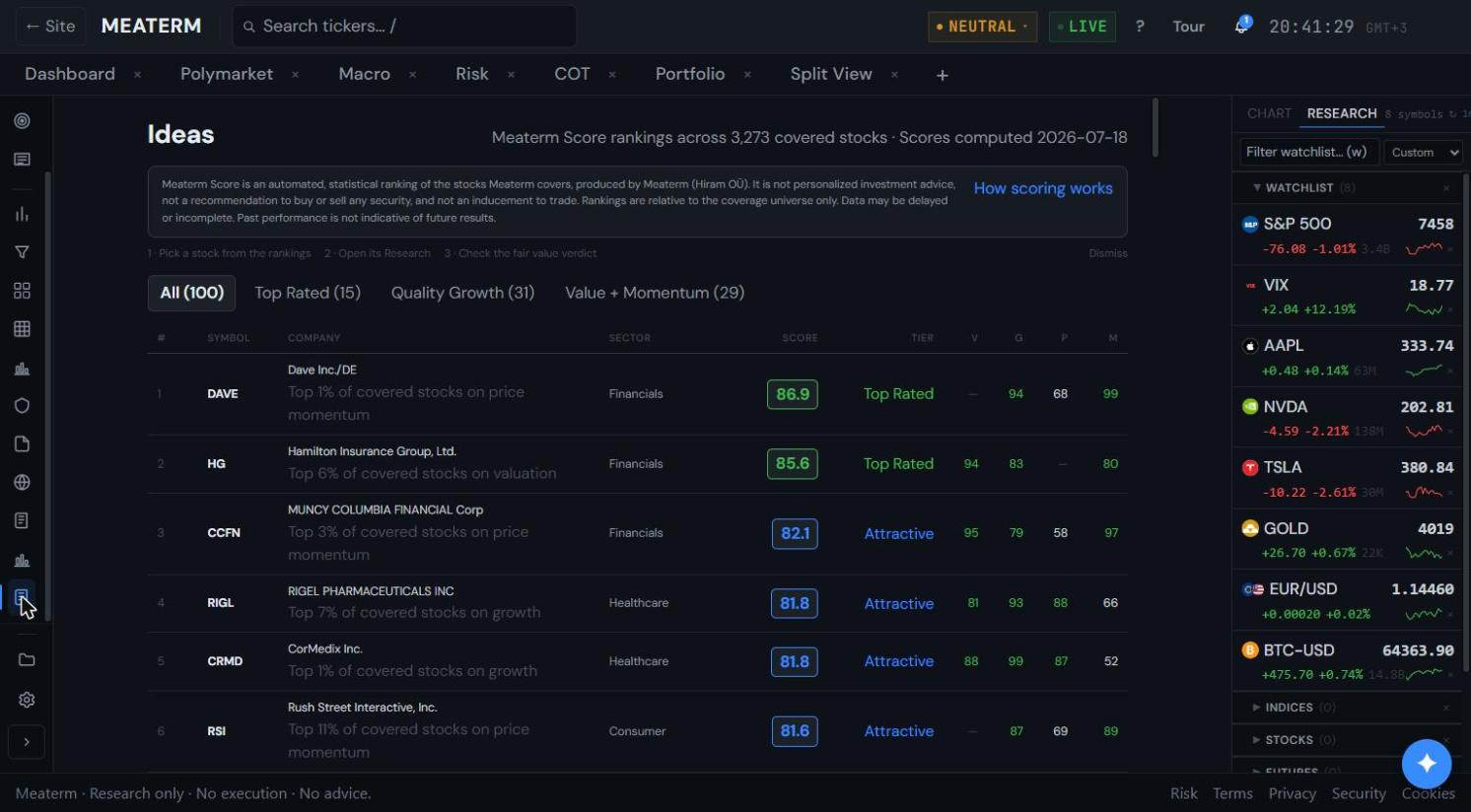The image size is (1471, 812).
Task: Open the folder icon in sidebar
Action: pos(27,660)
